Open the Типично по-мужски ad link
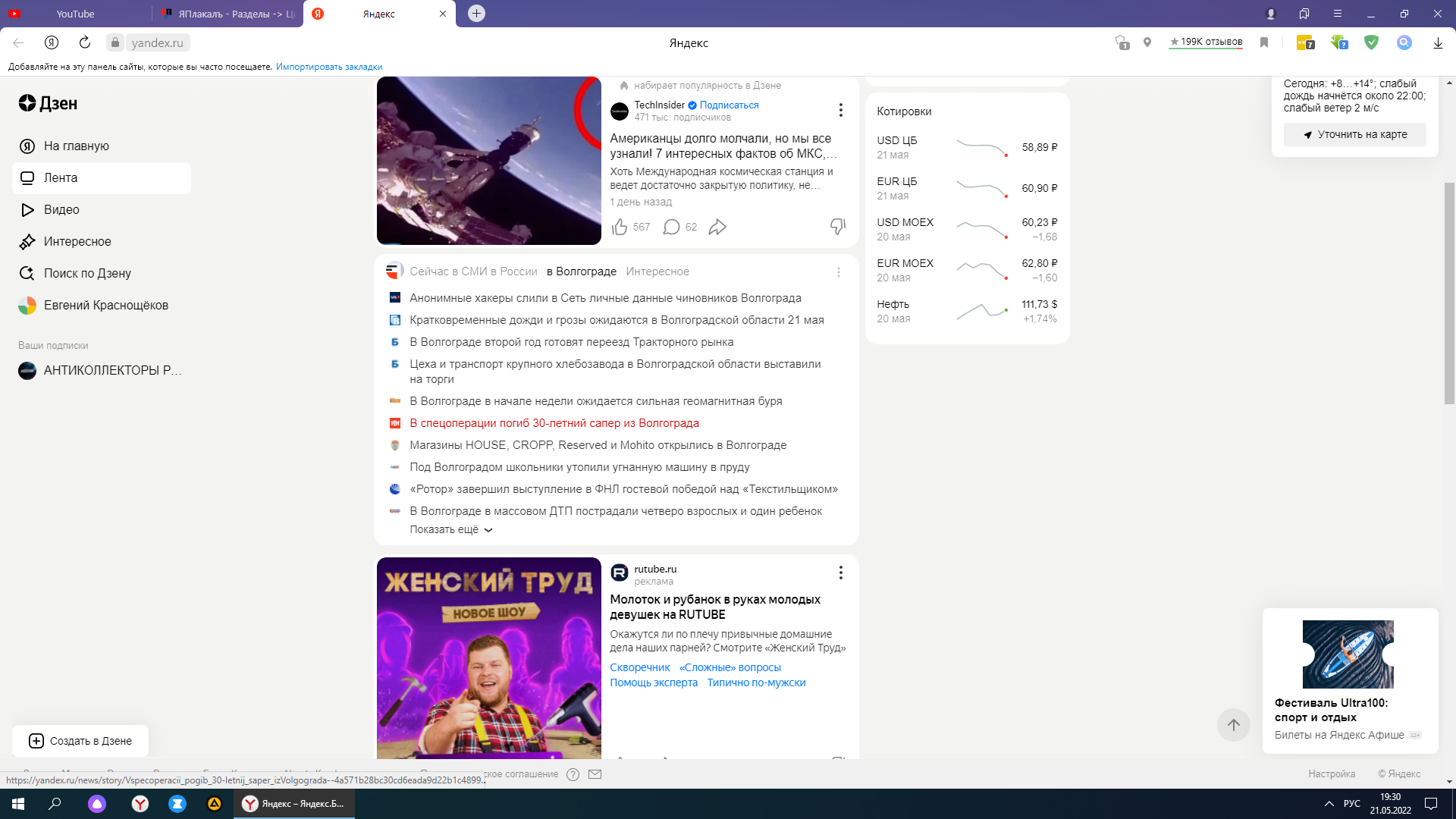 coord(756,683)
